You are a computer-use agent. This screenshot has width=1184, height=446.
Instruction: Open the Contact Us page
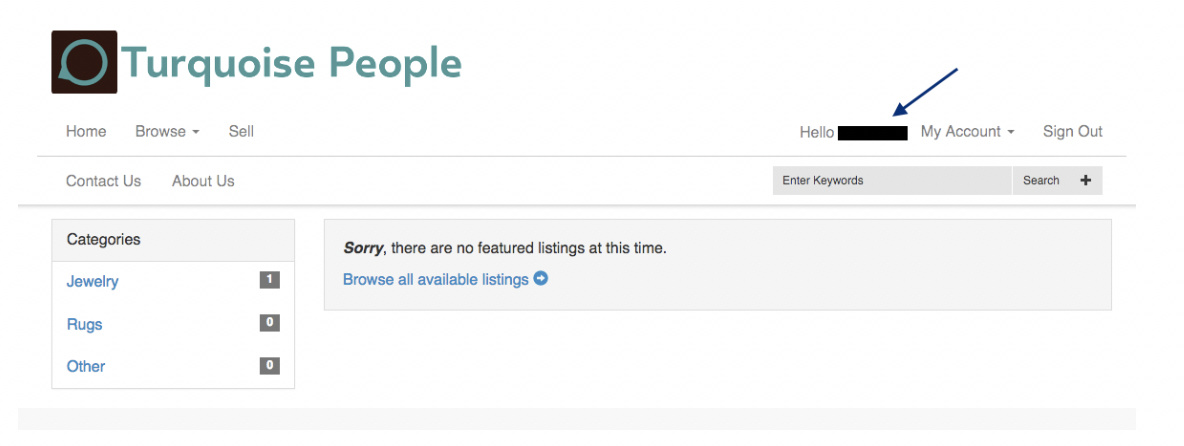click(x=103, y=181)
